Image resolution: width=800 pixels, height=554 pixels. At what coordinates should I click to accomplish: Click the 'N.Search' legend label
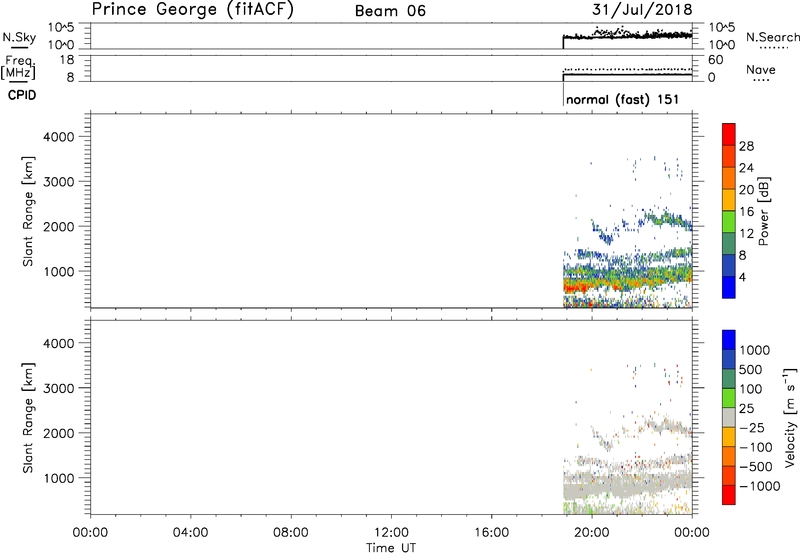772,37
